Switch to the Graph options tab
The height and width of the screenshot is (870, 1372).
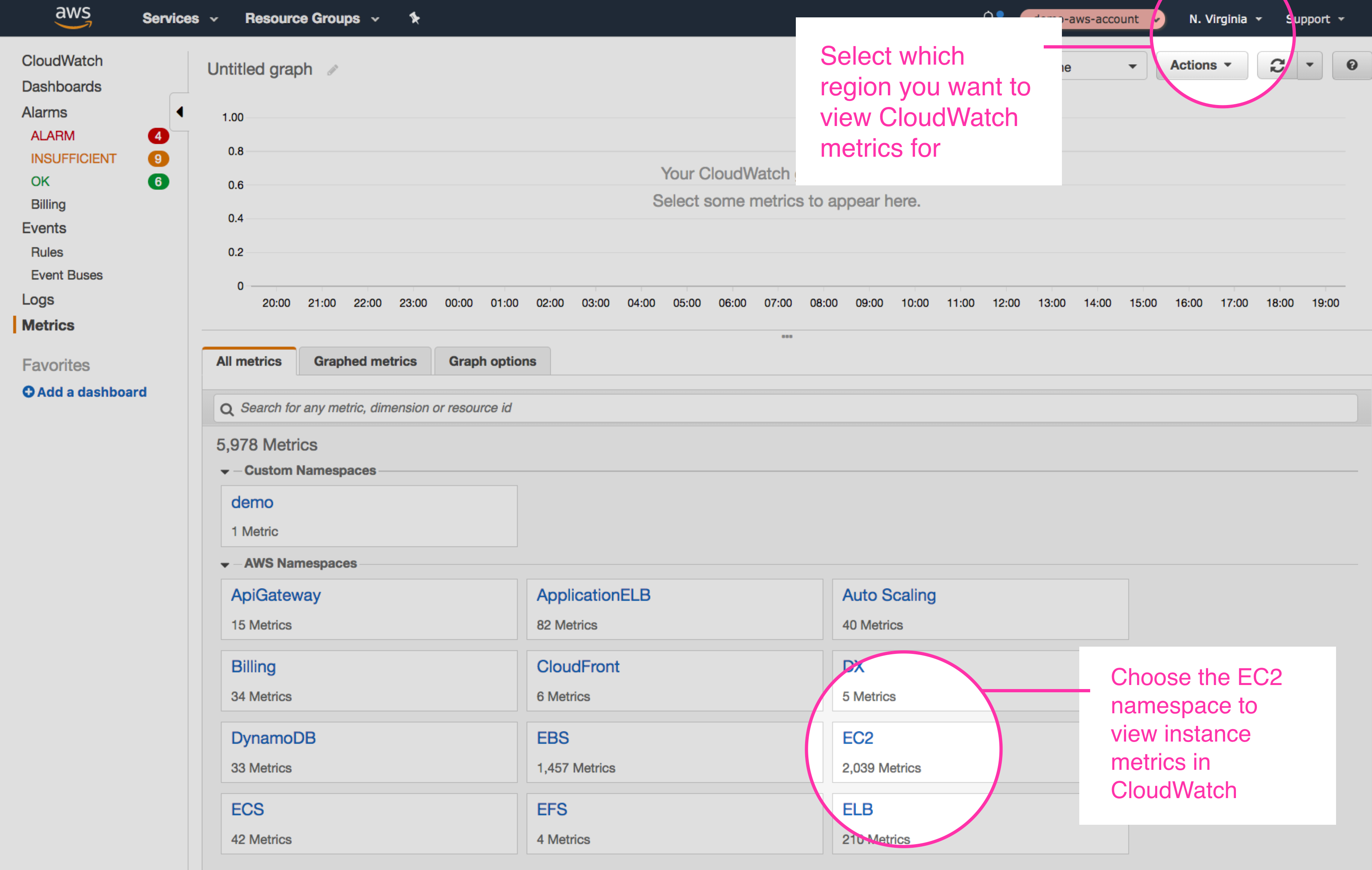[x=492, y=361]
